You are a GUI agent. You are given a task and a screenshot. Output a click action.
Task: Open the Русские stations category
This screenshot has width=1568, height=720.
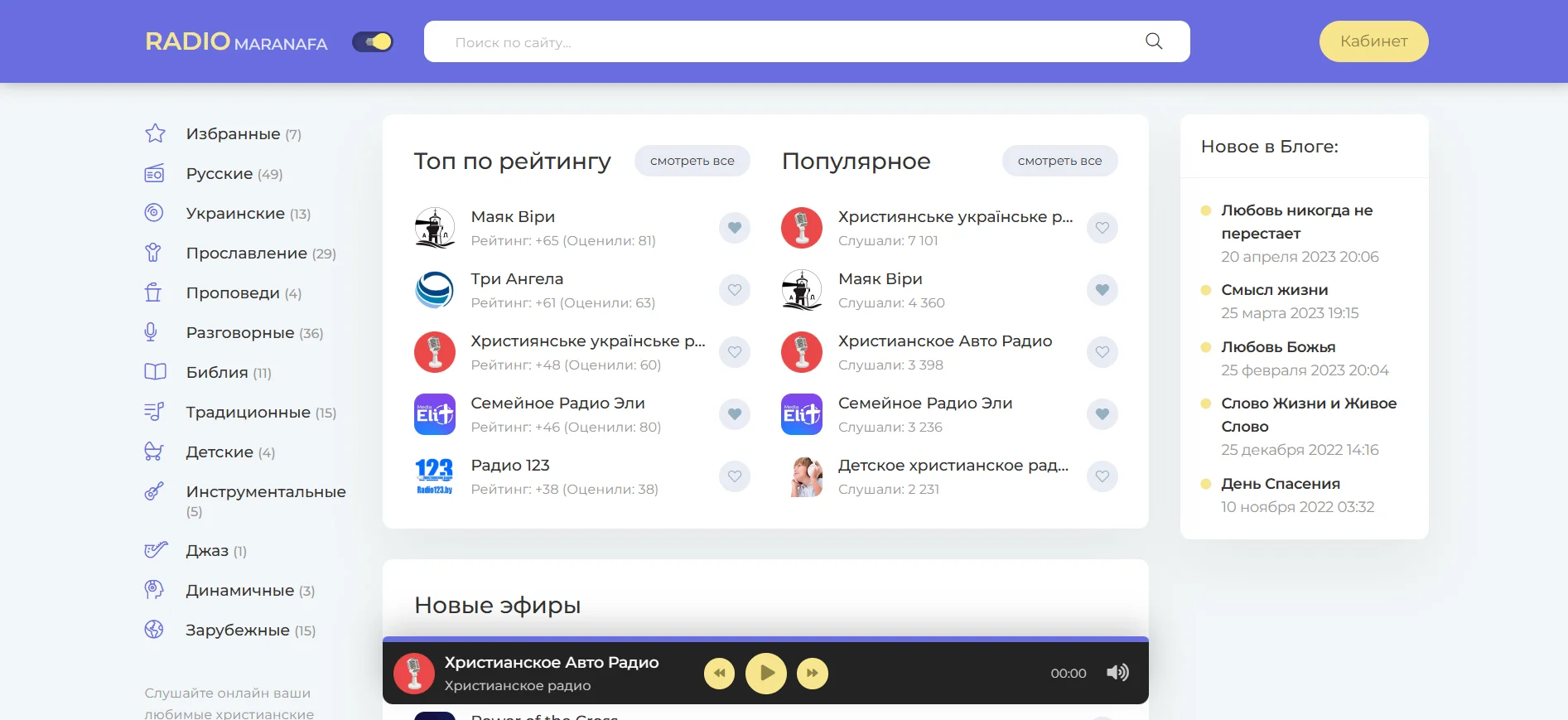coord(220,174)
